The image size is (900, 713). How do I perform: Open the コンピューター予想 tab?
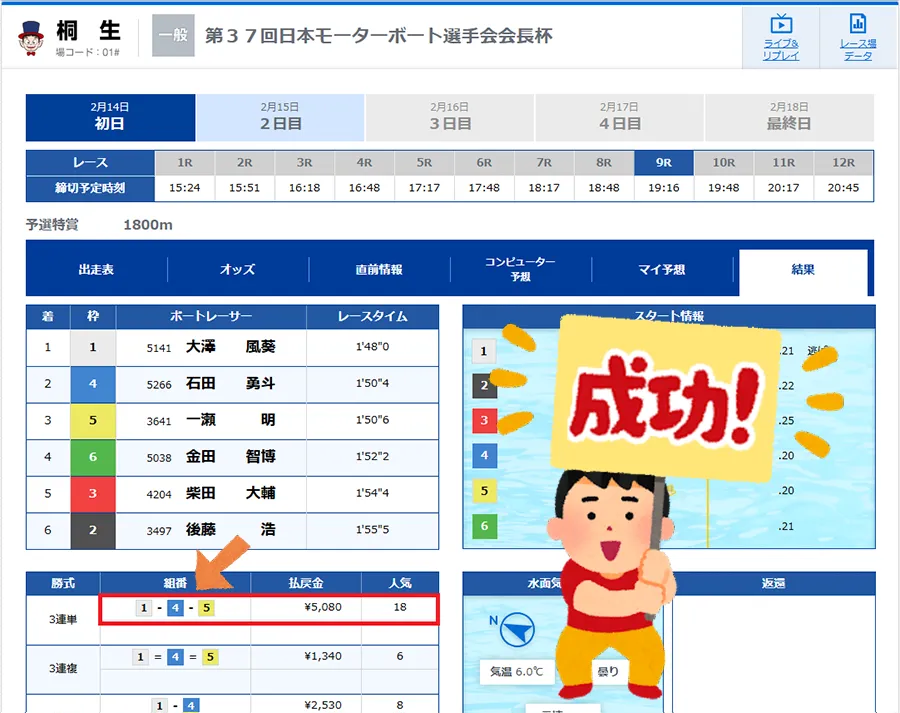[x=520, y=270]
